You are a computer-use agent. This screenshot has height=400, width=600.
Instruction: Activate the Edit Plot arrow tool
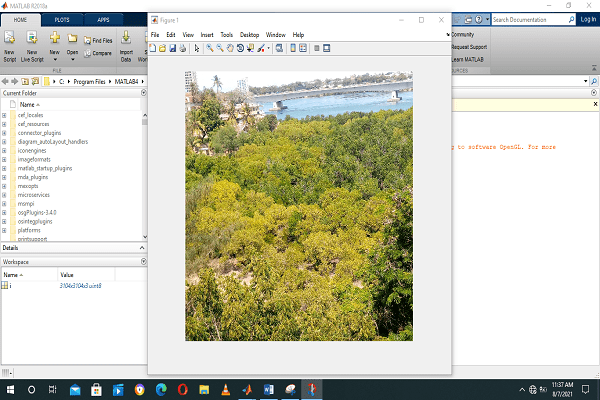(196, 48)
